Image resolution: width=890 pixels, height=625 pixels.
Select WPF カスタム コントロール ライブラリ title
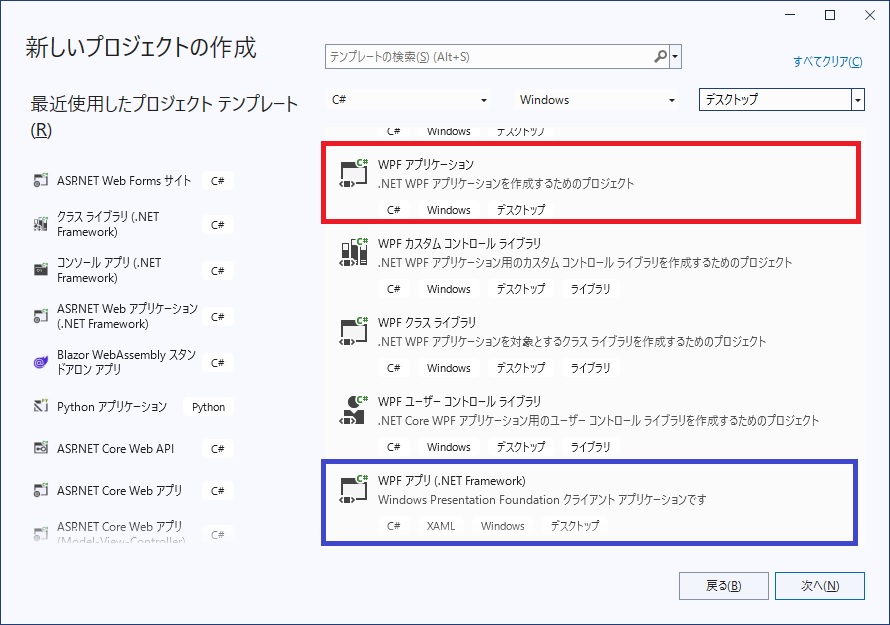coord(459,244)
